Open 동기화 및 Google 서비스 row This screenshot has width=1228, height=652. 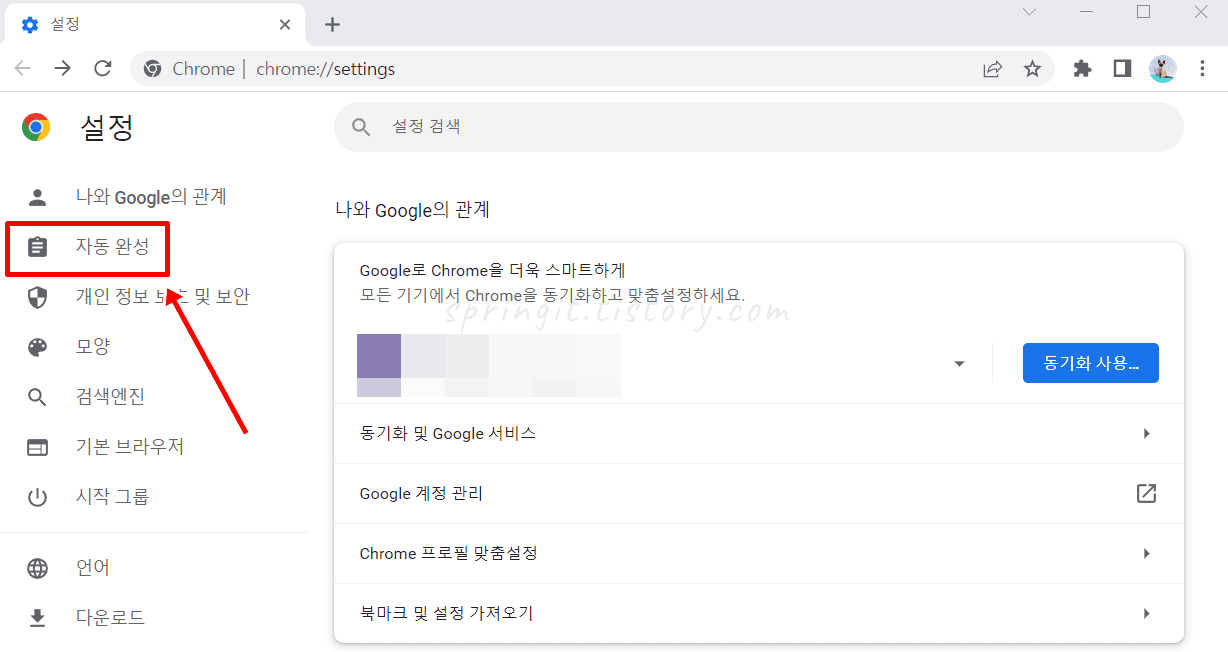(759, 434)
